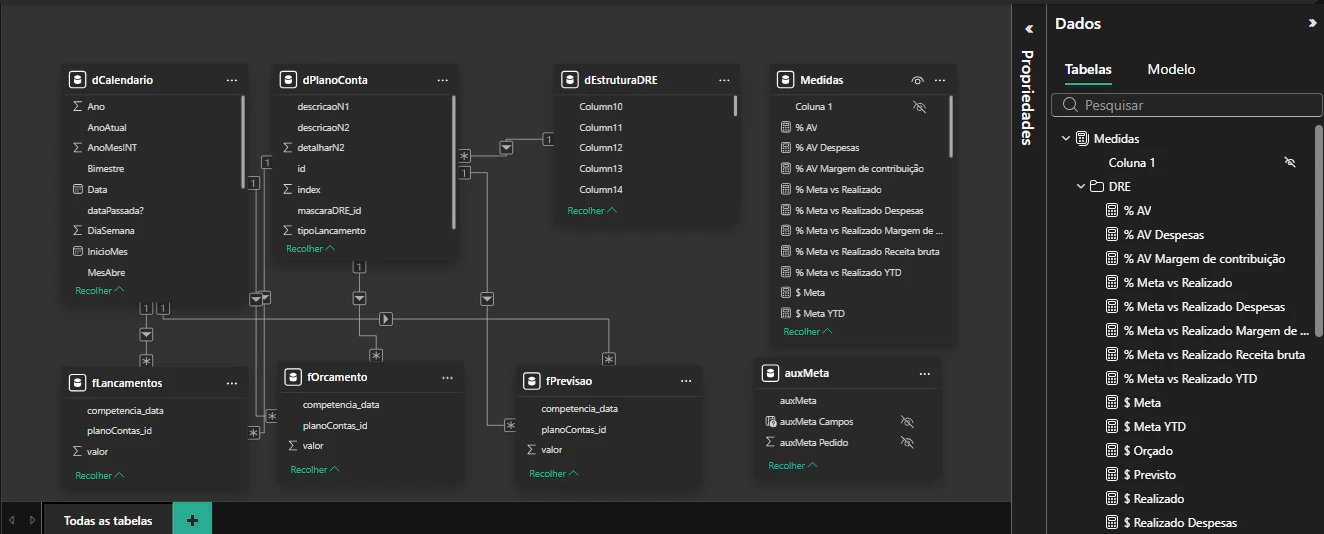Screen dimensions: 1324x534
Task: Expand the Propriedades pane
Action: [1028, 29]
